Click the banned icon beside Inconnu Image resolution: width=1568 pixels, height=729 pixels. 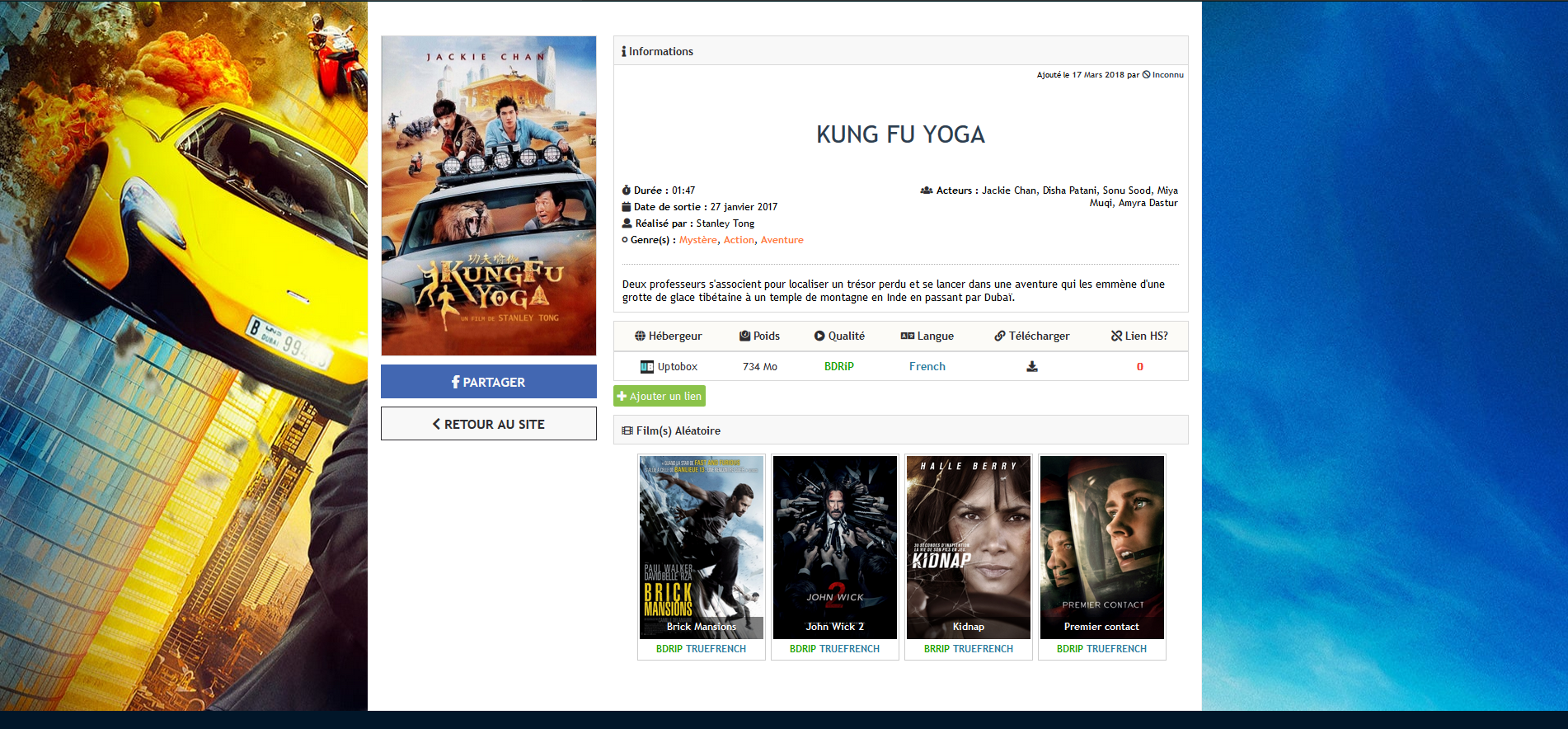pyautogui.click(x=1146, y=75)
